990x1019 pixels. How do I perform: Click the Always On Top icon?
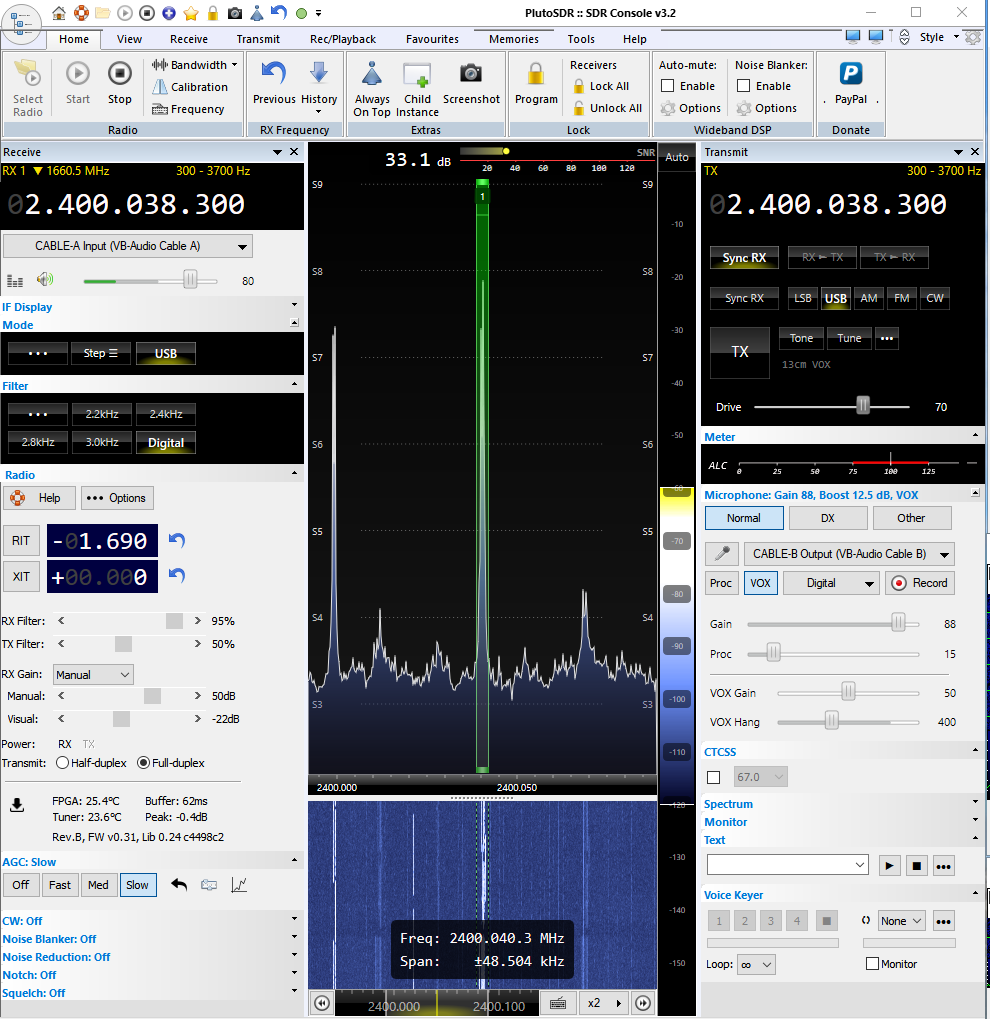point(372,75)
